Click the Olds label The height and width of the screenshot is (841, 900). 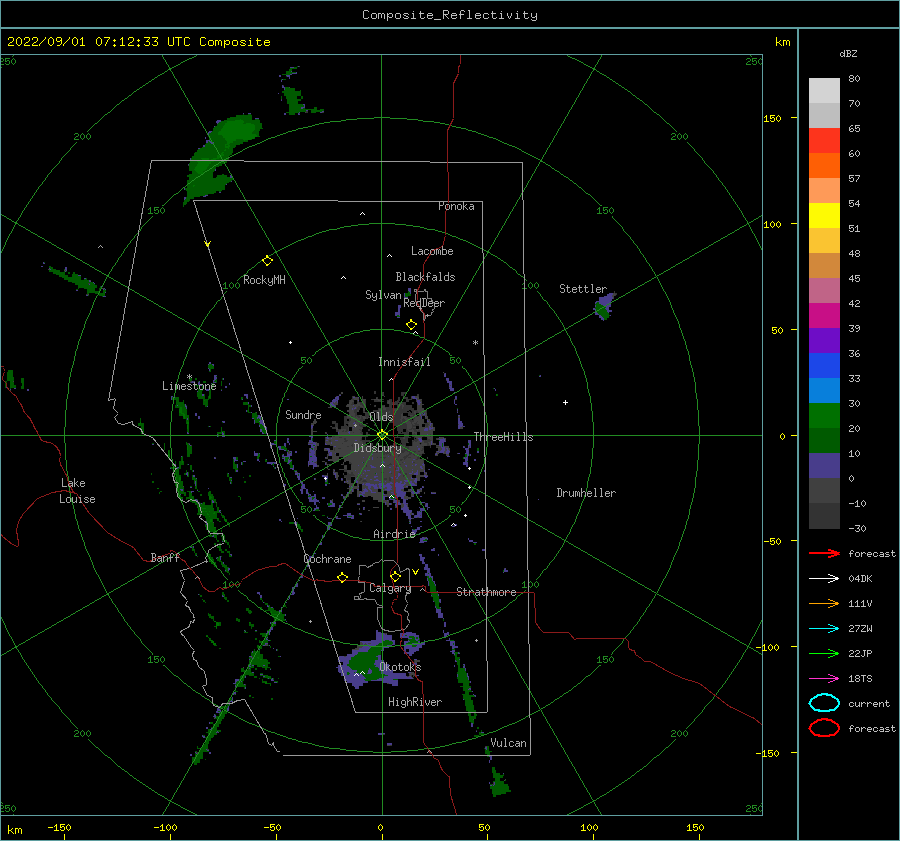coord(381,417)
